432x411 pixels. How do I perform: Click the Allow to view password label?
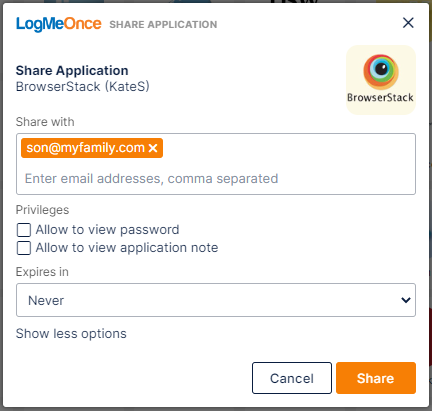click(x=107, y=230)
